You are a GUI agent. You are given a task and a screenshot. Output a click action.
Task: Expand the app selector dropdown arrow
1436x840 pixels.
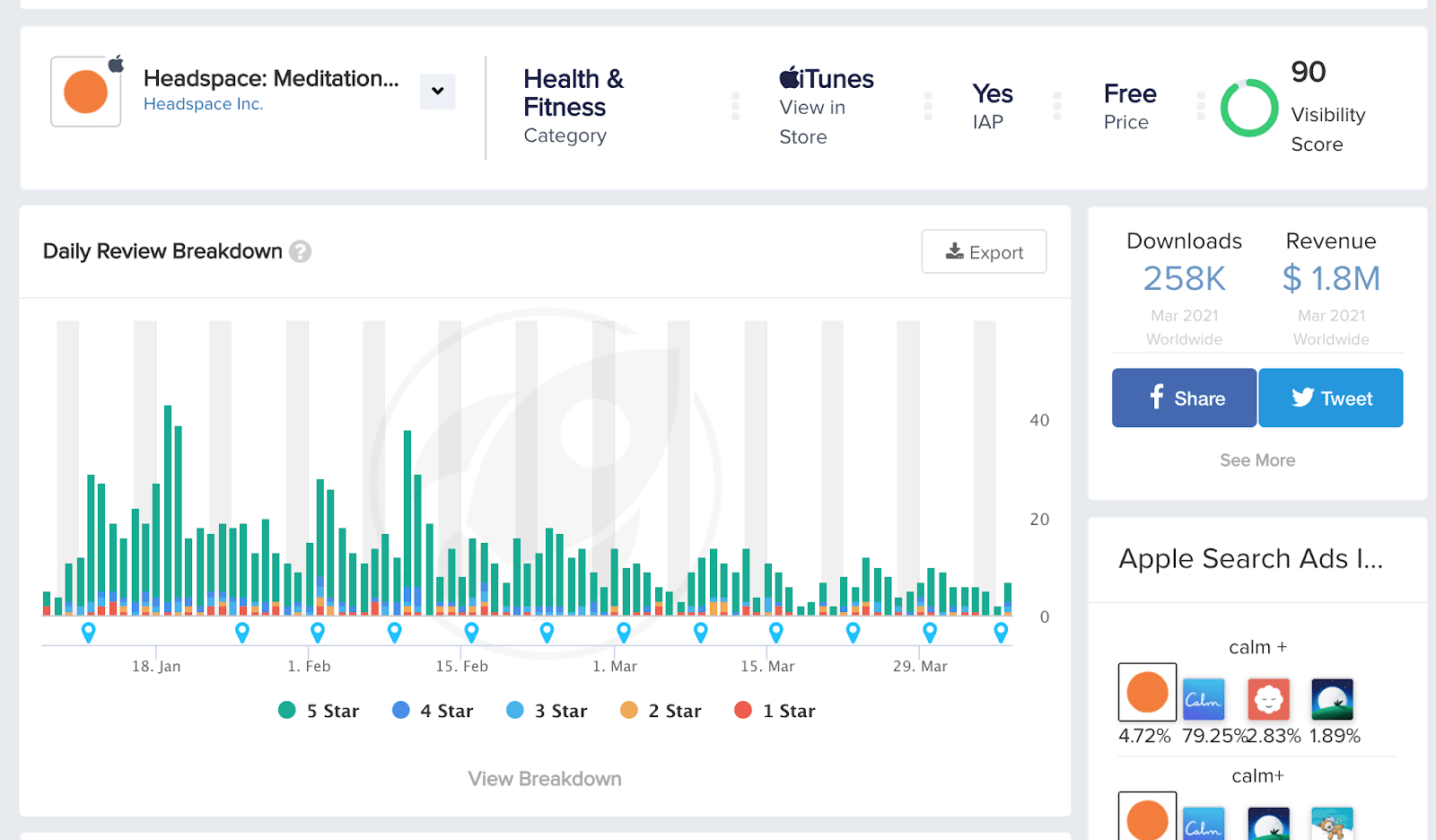pos(437,91)
